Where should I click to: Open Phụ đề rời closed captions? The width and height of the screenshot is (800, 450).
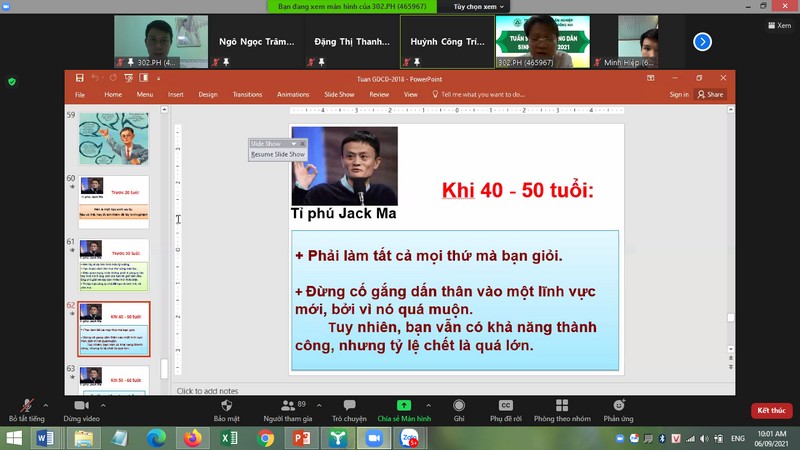pos(505,407)
